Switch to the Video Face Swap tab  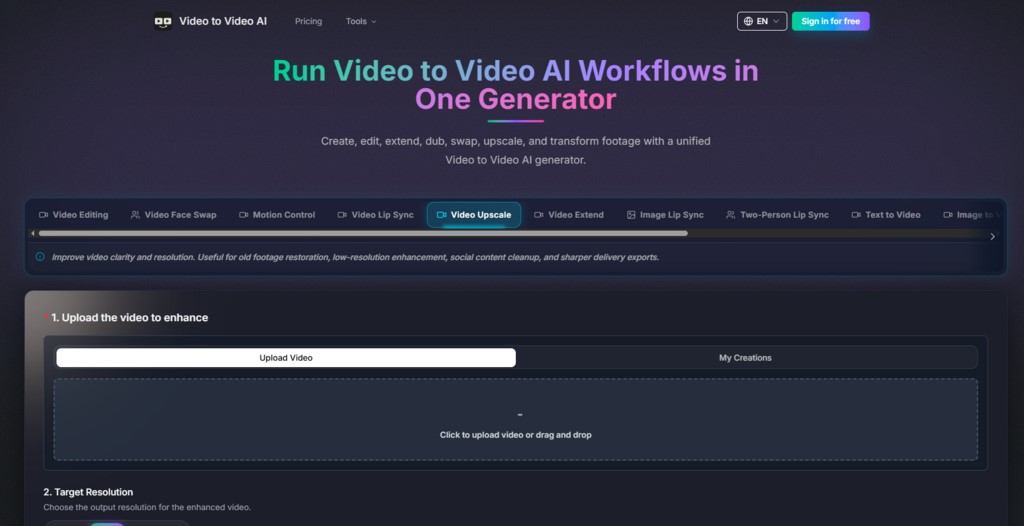174,215
